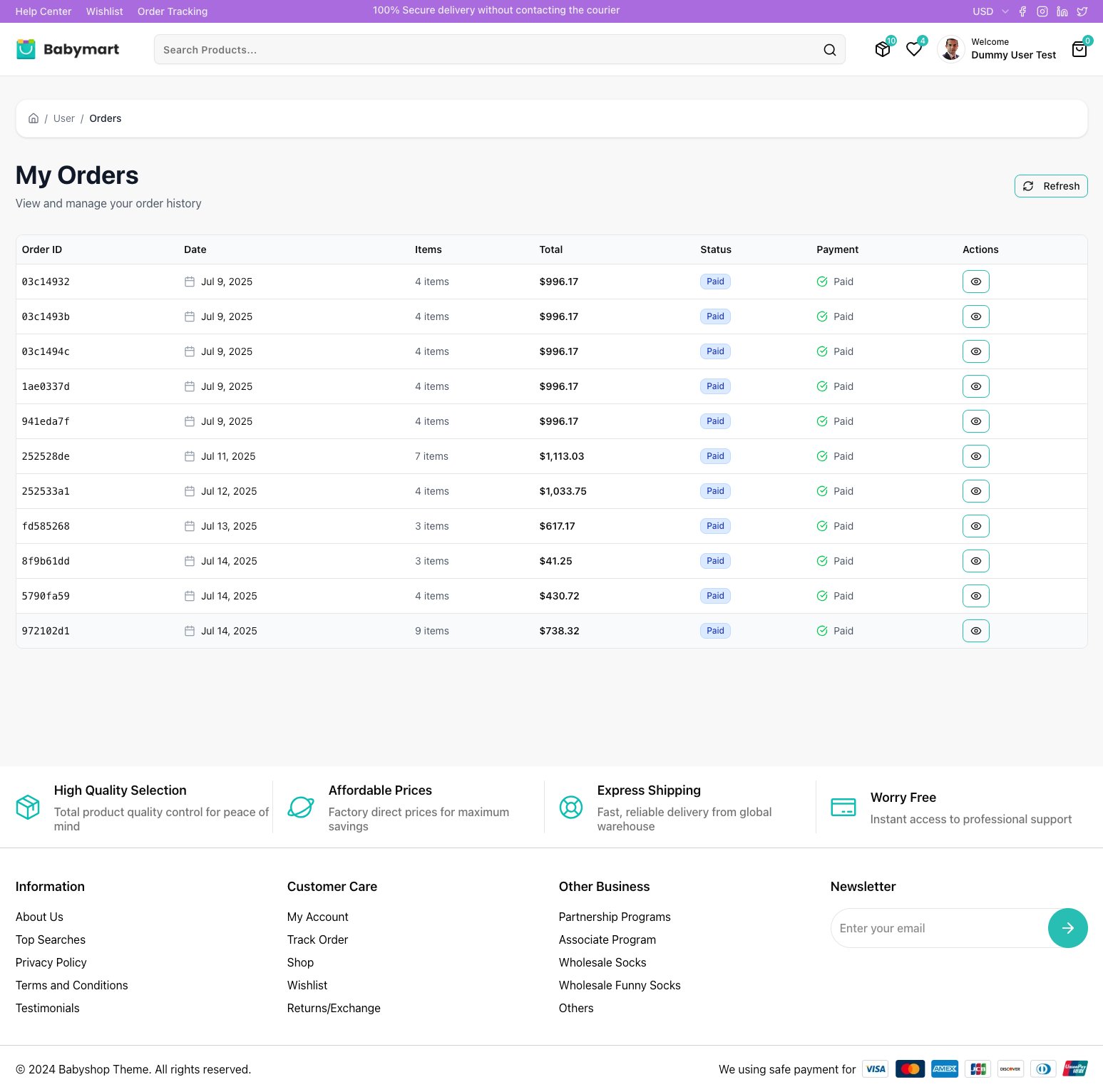This screenshot has width=1103, height=1092.
Task: Open the Returns/Exchange footer link
Action: (334, 1008)
